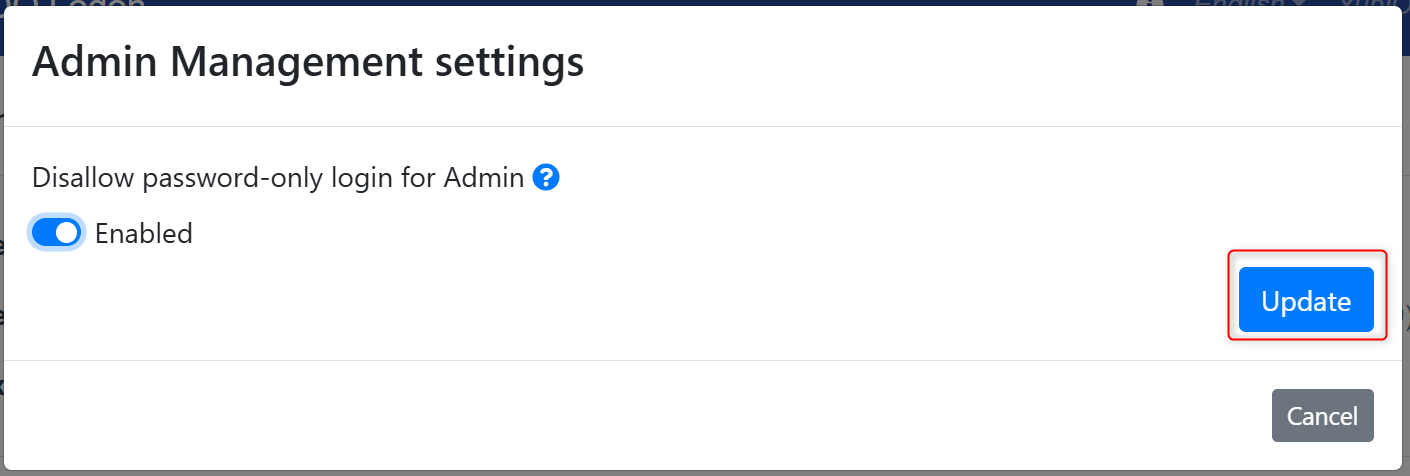Open the tooltip icon beside Admin label

[x=546, y=178]
